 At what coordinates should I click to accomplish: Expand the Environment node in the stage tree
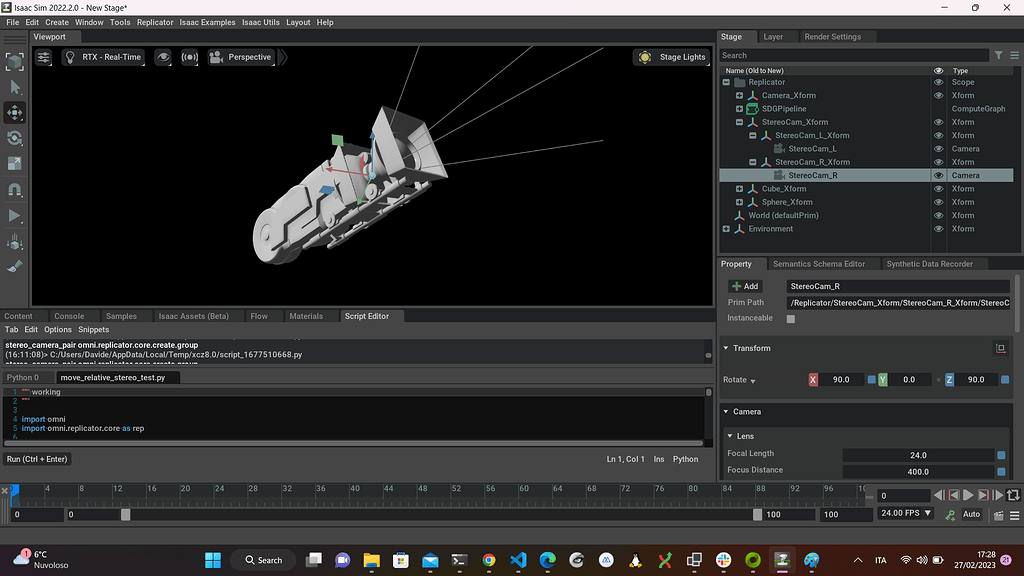[726, 228]
